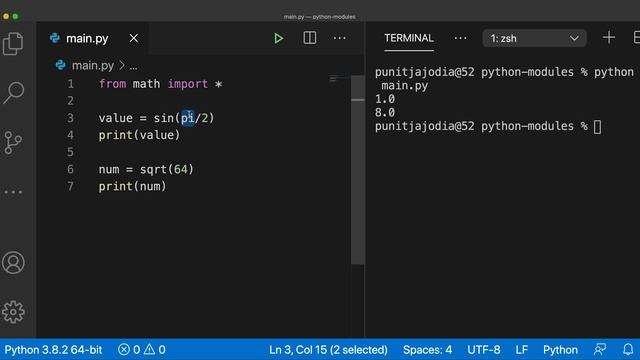The image size is (640, 360).
Task: Run Python file with green play icon
Action: (x=278, y=38)
